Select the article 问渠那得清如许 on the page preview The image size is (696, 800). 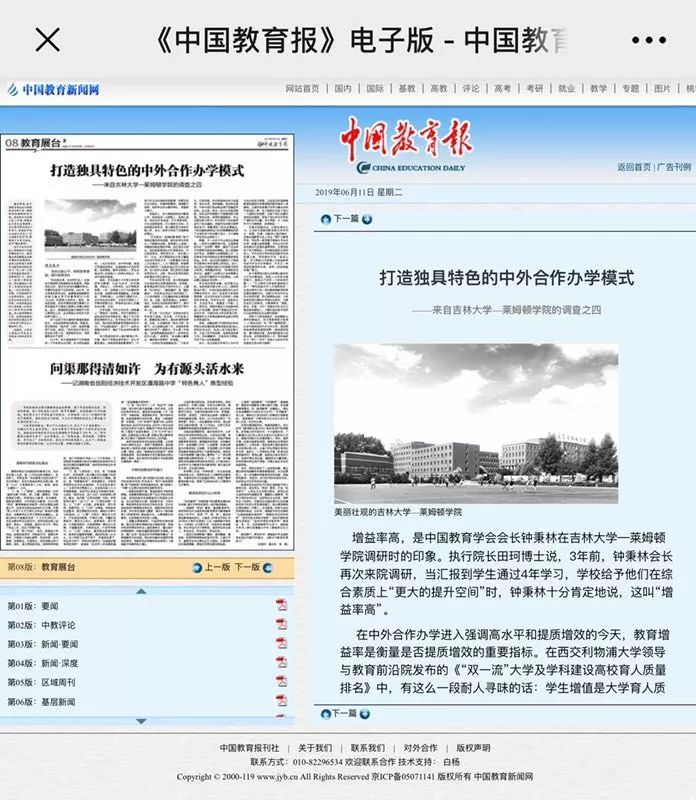(x=147, y=368)
